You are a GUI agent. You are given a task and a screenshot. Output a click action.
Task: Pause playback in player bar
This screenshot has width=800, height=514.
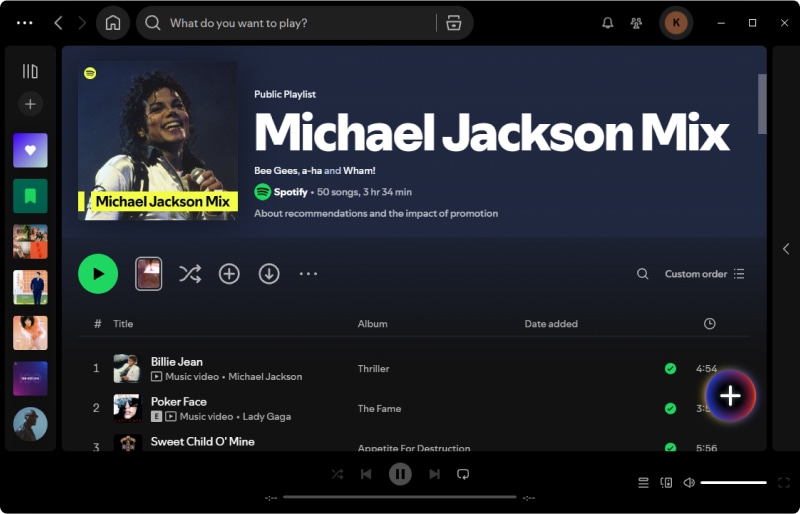(400, 474)
